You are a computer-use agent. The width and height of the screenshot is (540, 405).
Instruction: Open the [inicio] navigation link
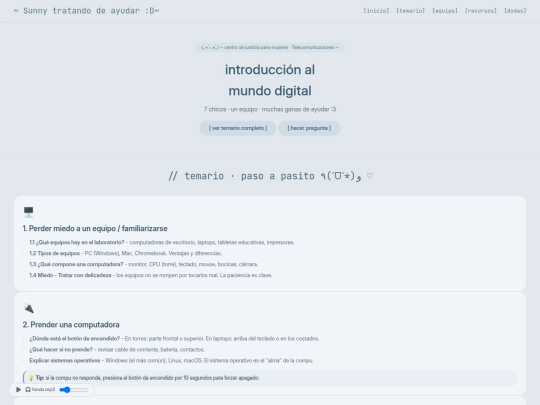coord(376,11)
